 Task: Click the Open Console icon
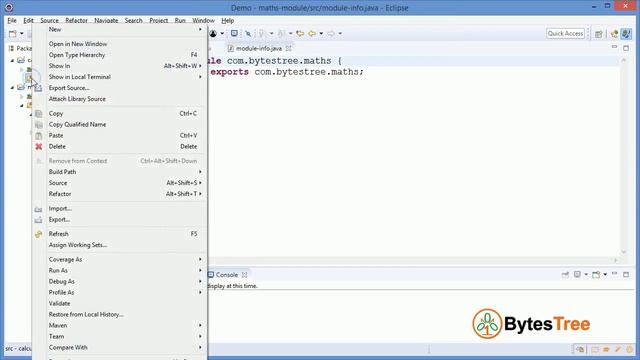coord(596,275)
